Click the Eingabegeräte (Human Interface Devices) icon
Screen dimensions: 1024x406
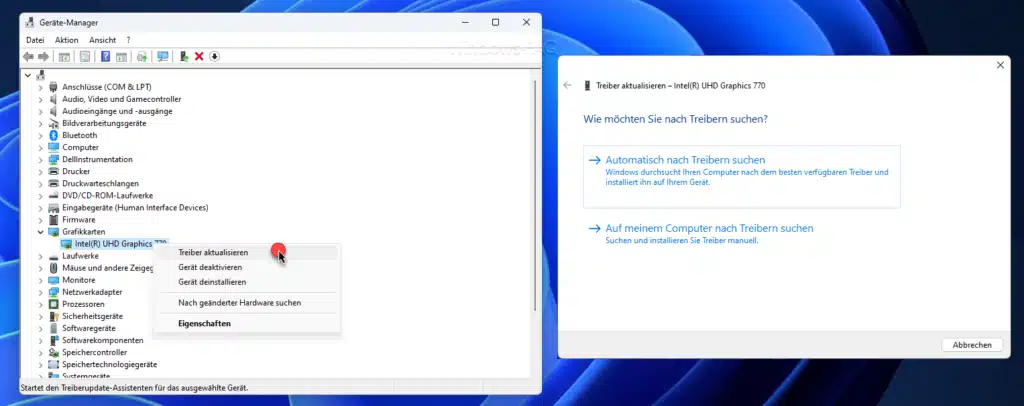pos(54,208)
